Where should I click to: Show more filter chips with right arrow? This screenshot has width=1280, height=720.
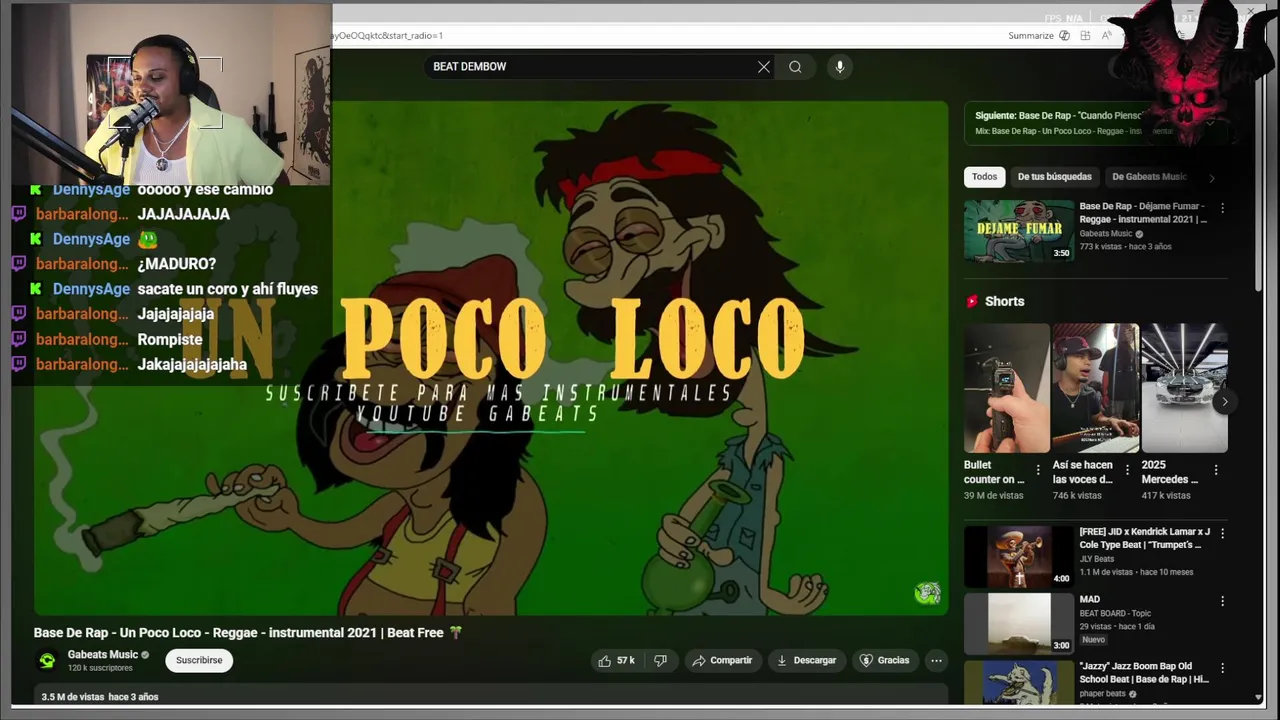(x=1212, y=178)
